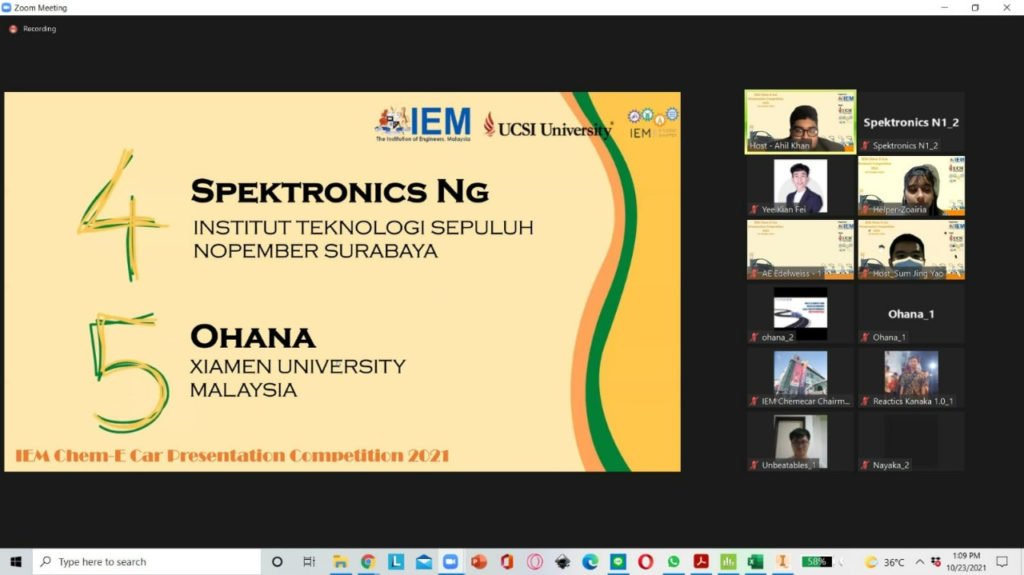Viewport: 1024px width, 575px height.
Task: Select Yee Kian Fei's video tile
Action: [800, 186]
